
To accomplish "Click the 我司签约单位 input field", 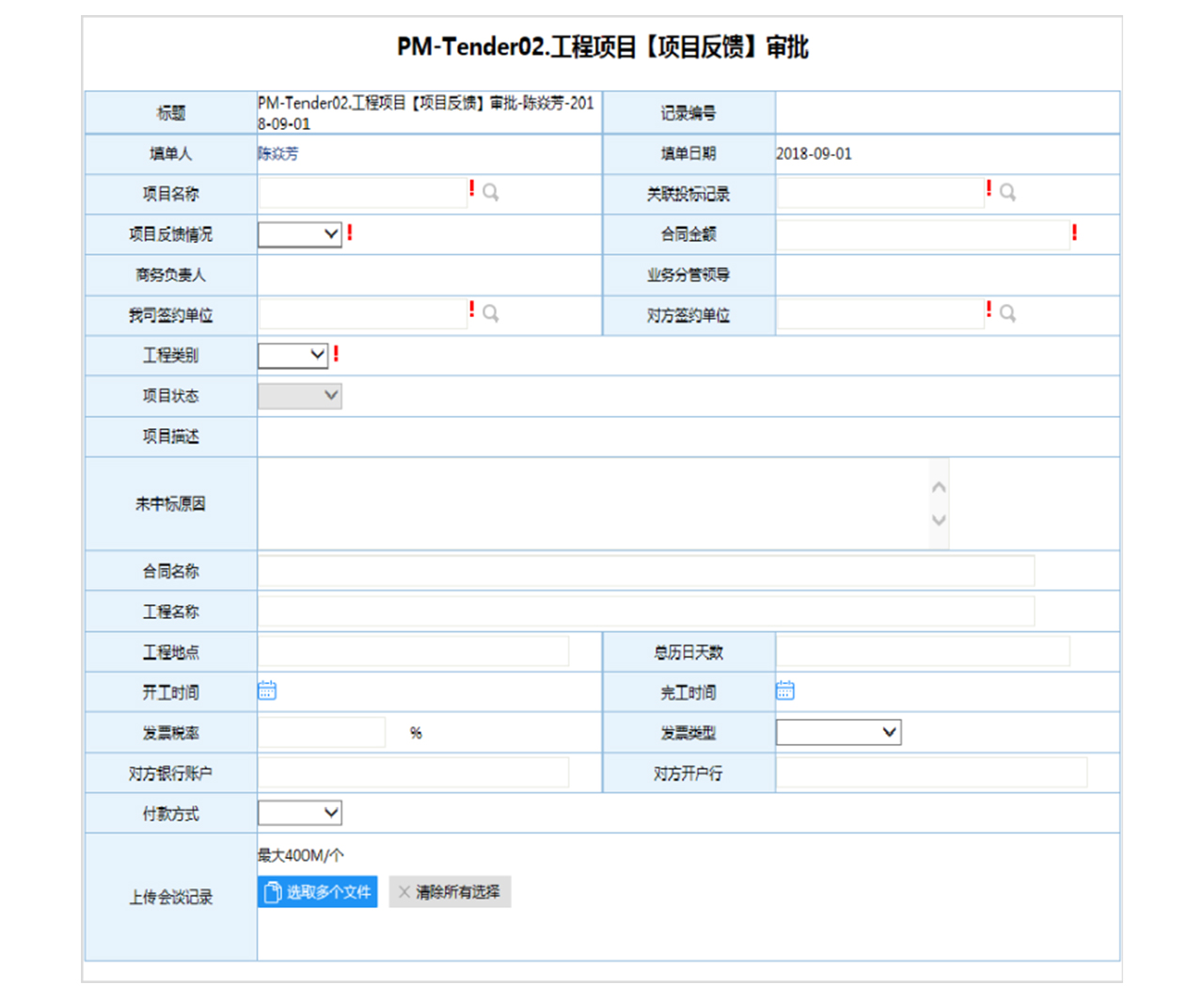I will (363, 314).
